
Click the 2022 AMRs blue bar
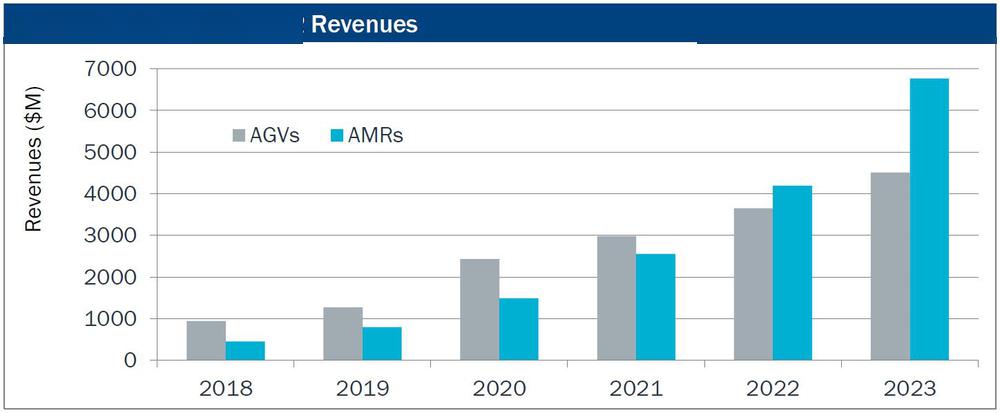click(x=792, y=272)
